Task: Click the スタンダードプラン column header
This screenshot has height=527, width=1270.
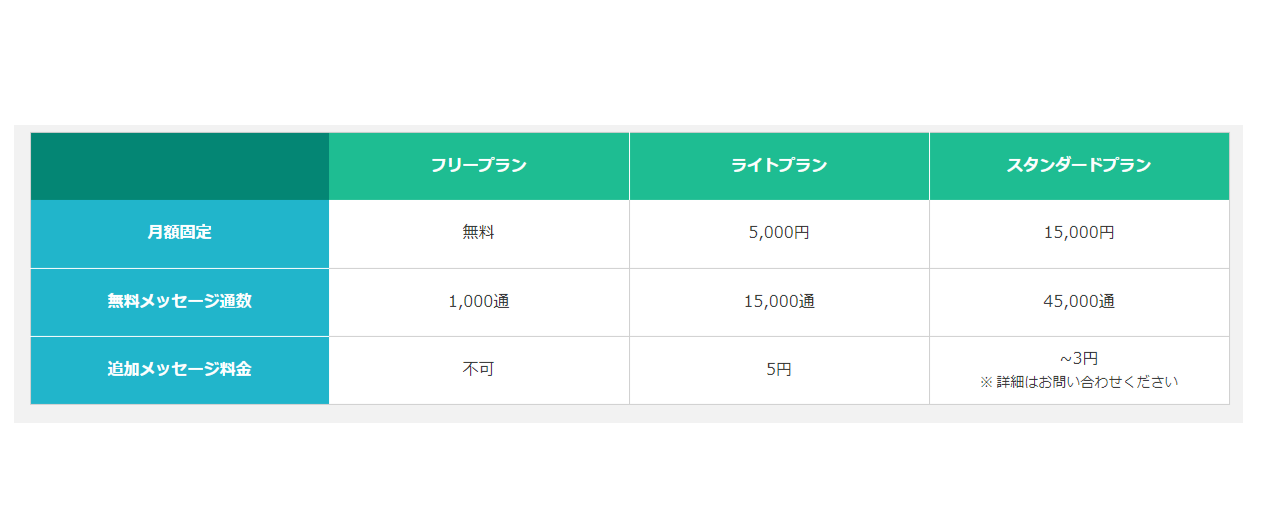Action: [1079, 166]
